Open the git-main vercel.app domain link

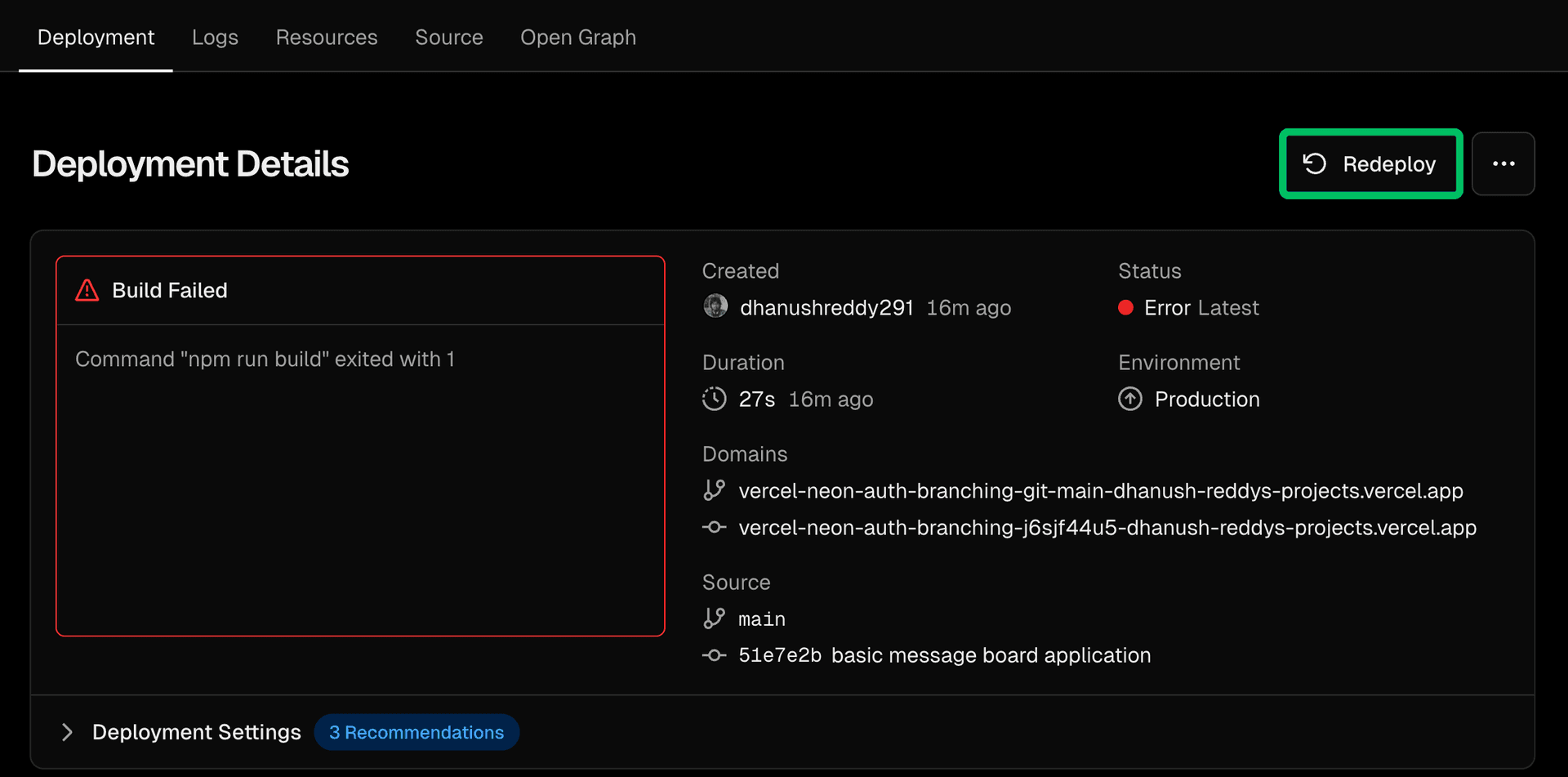click(x=1100, y=490)
